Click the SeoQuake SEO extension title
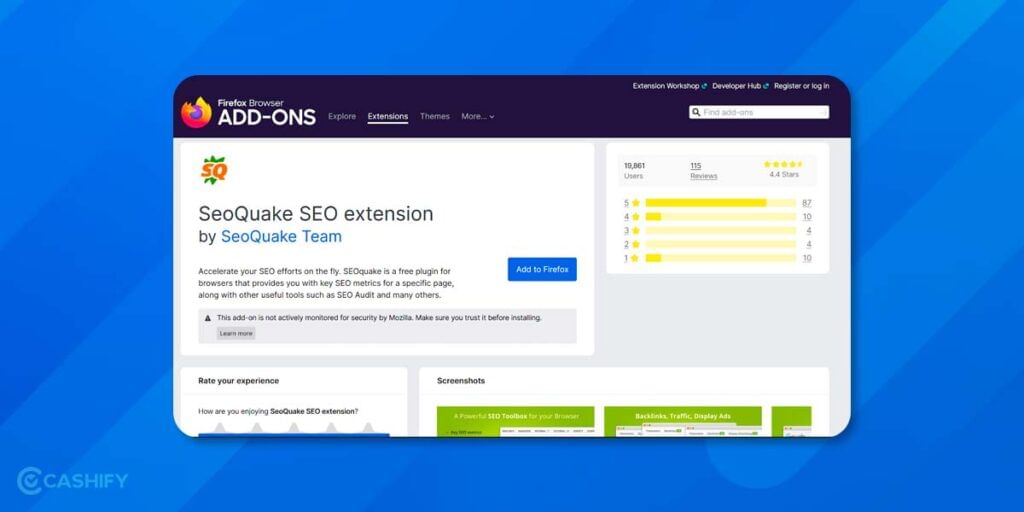This screenshot has height=512, width=1024. coord(315,214)
